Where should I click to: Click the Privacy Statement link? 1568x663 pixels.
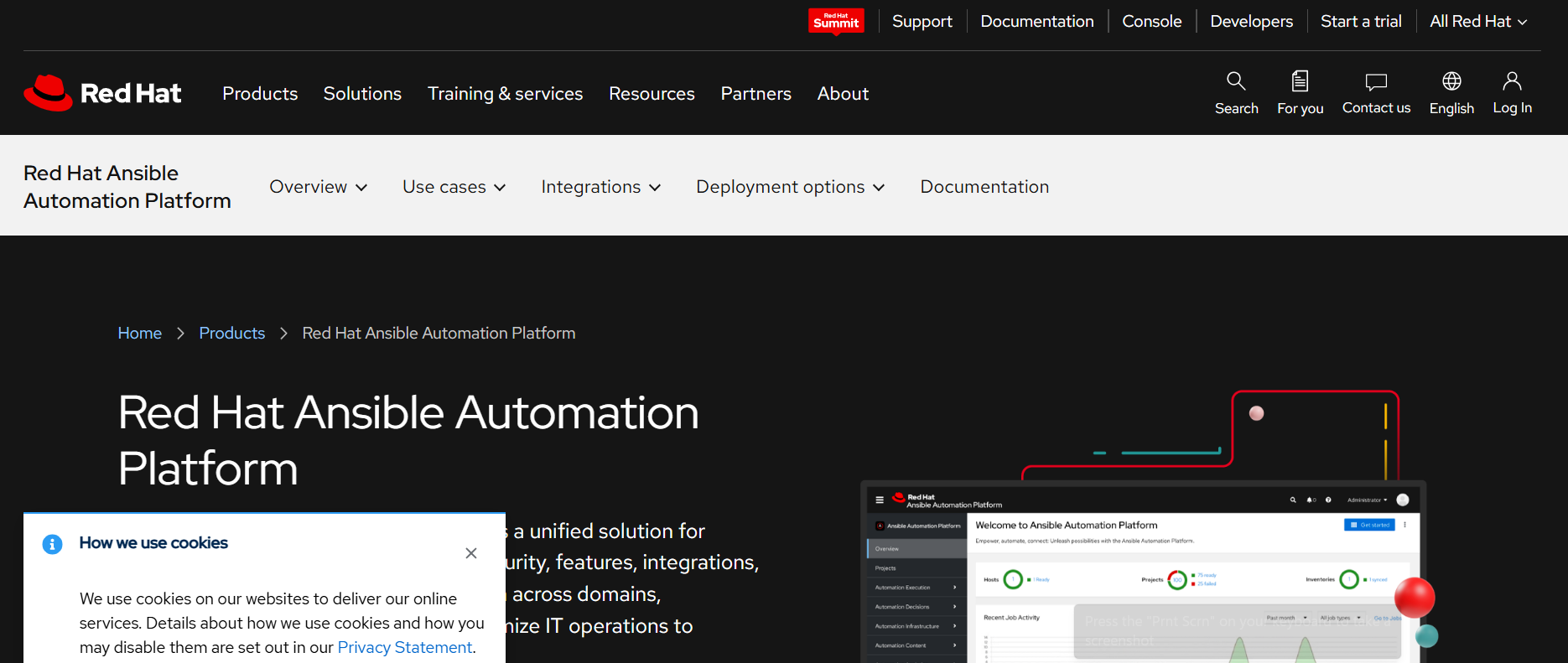405,647
